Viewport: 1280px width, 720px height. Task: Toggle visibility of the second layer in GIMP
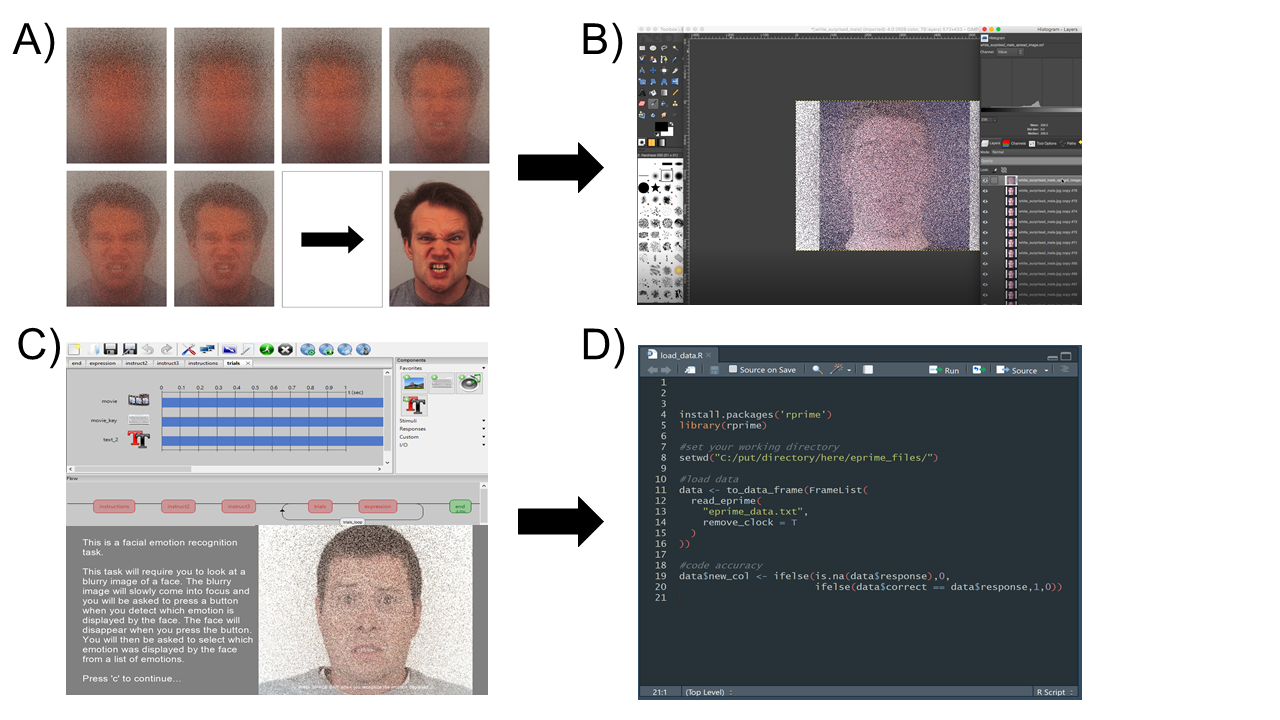985,191
